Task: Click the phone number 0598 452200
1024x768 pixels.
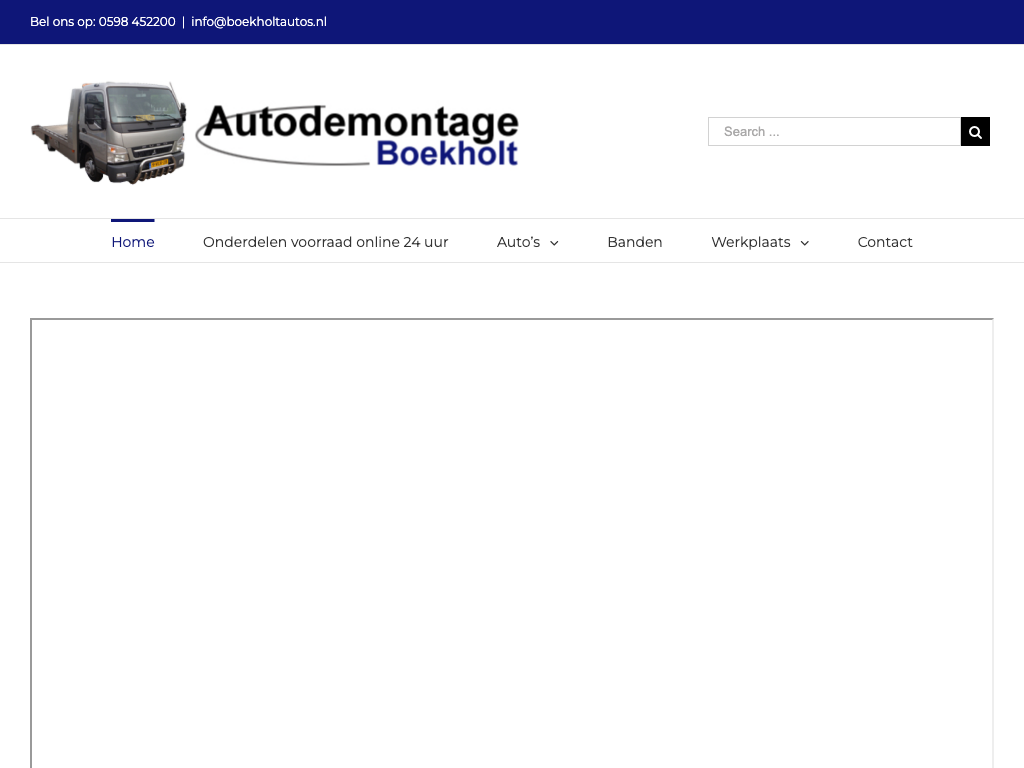Action: click(x=137, y=22)
